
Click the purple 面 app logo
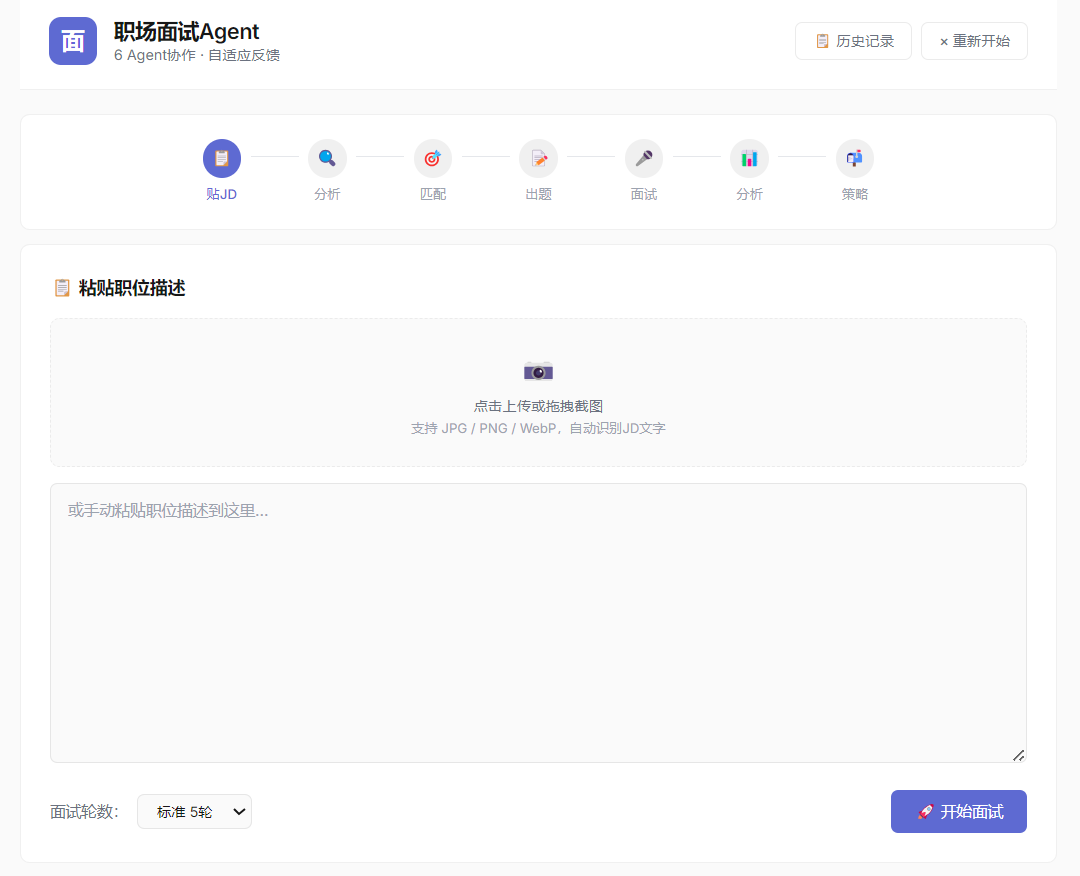[73, 41]
